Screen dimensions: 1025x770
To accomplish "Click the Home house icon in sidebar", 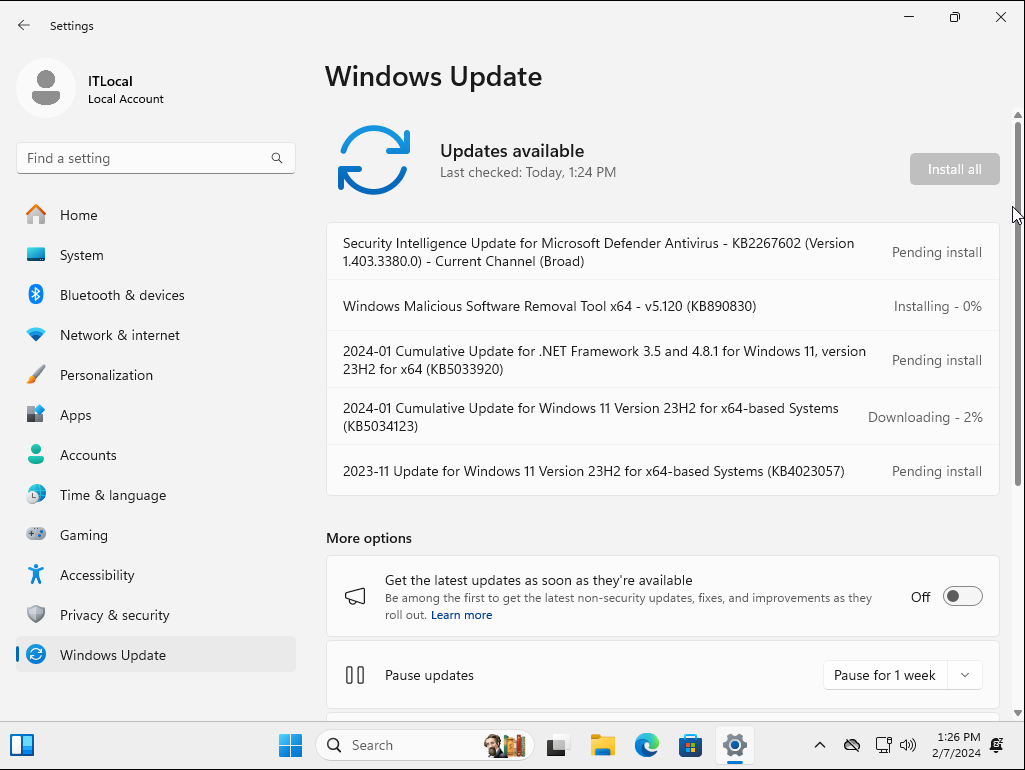I will point(36,214).
